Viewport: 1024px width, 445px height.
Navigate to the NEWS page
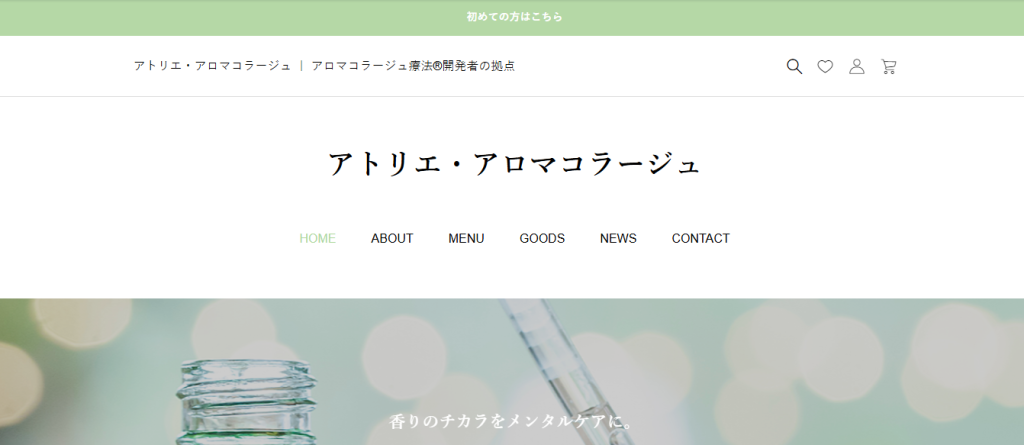618,238
